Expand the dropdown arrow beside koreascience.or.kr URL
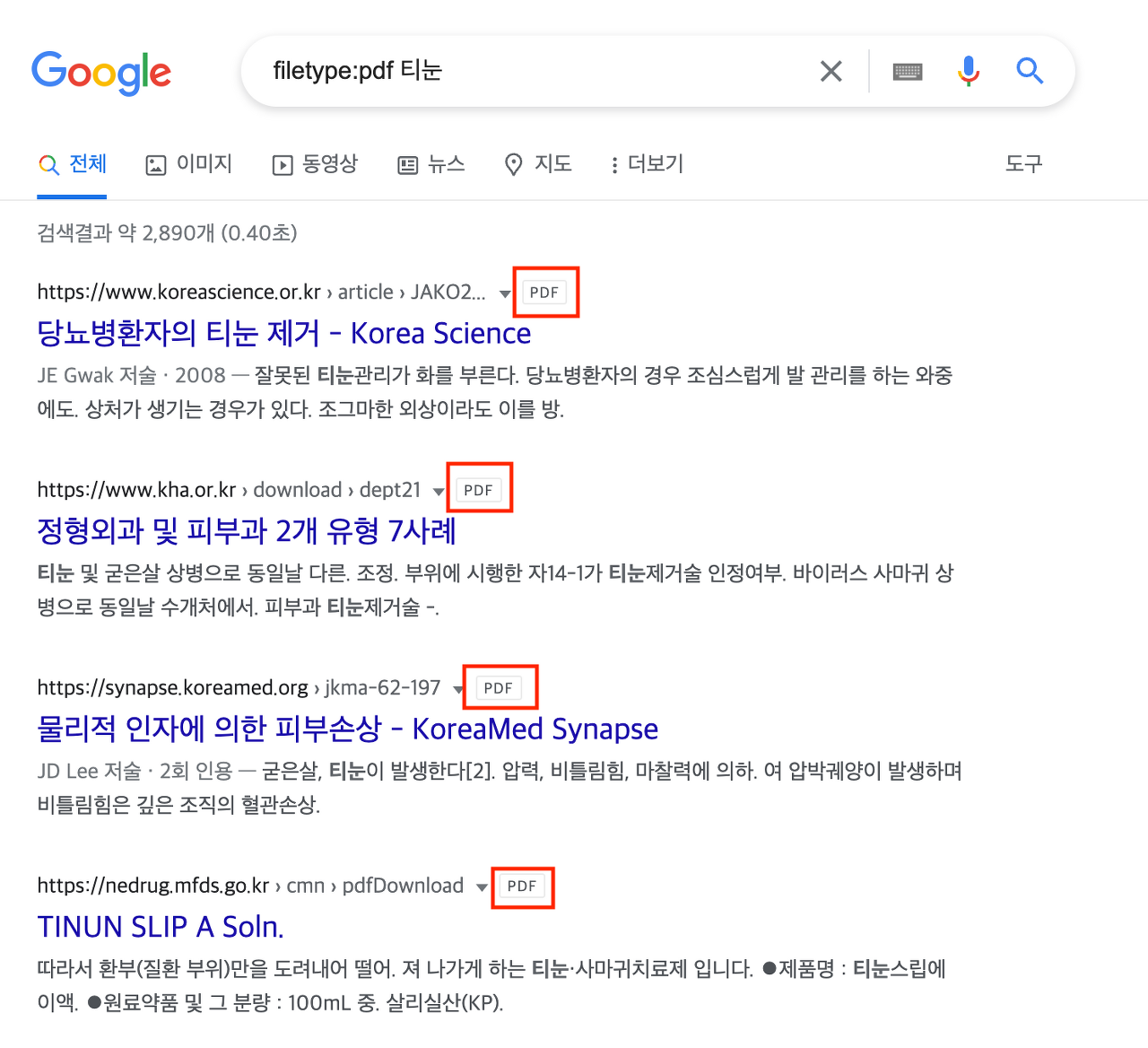The image size is (1148, 1048). point(505,293)
